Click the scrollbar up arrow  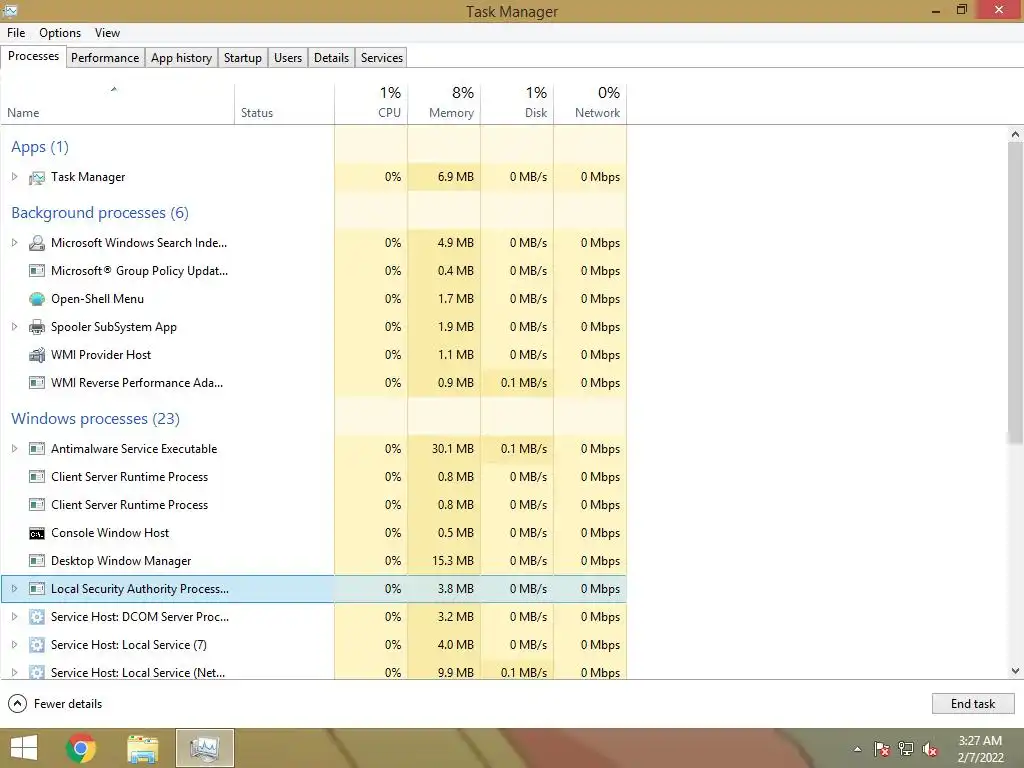pyautogui.click(x=1015, y=134)
